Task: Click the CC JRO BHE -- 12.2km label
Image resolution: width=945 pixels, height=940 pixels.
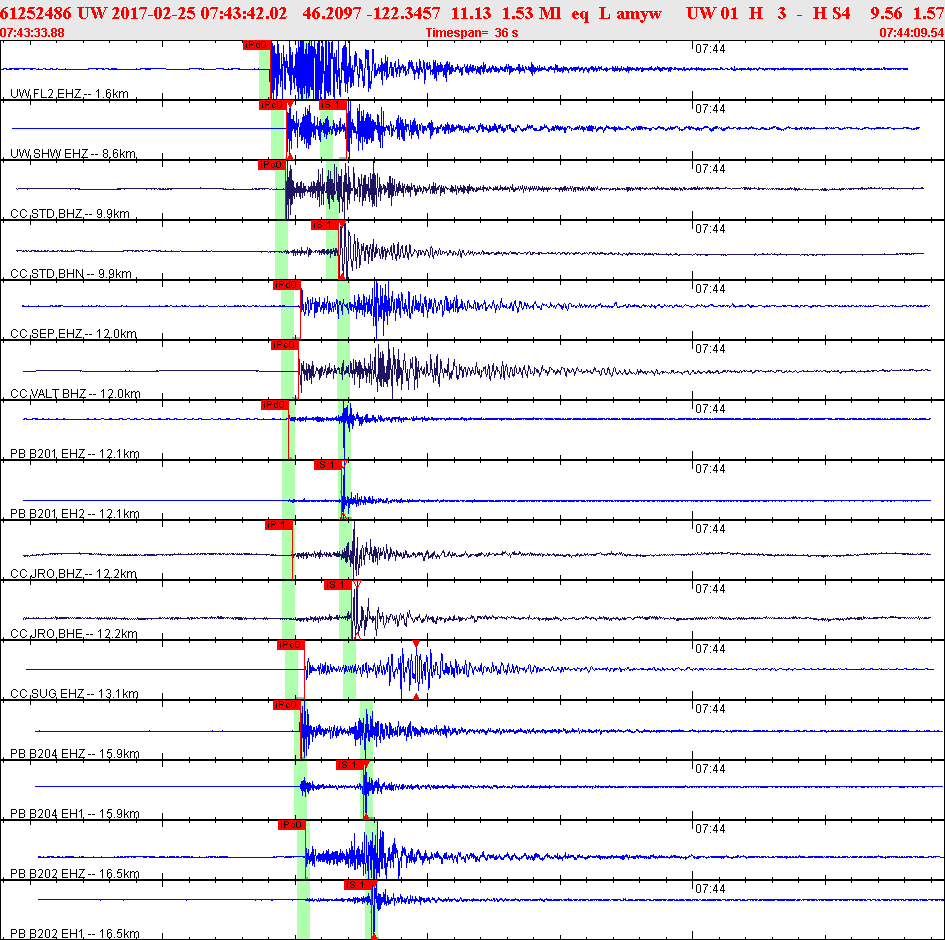Action: pyautogui.click(x=74, y=633)
